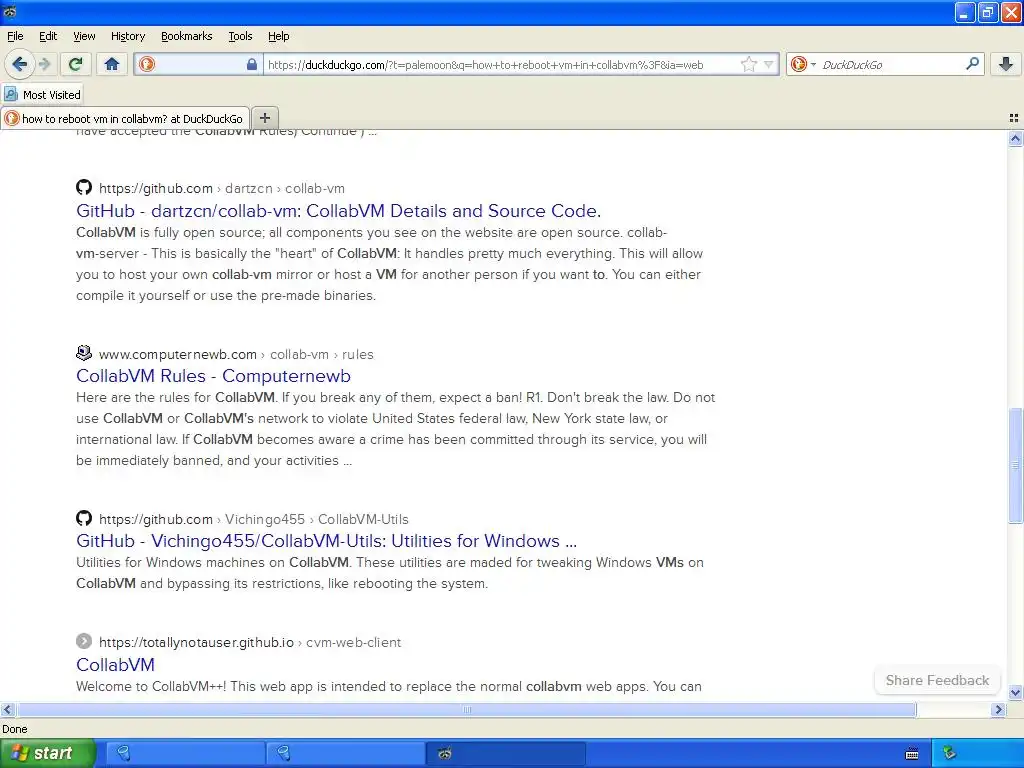This screenshot has width=1024, height=768.
Task: Click the Forward navigation arrow
Action: click(44, 64)
